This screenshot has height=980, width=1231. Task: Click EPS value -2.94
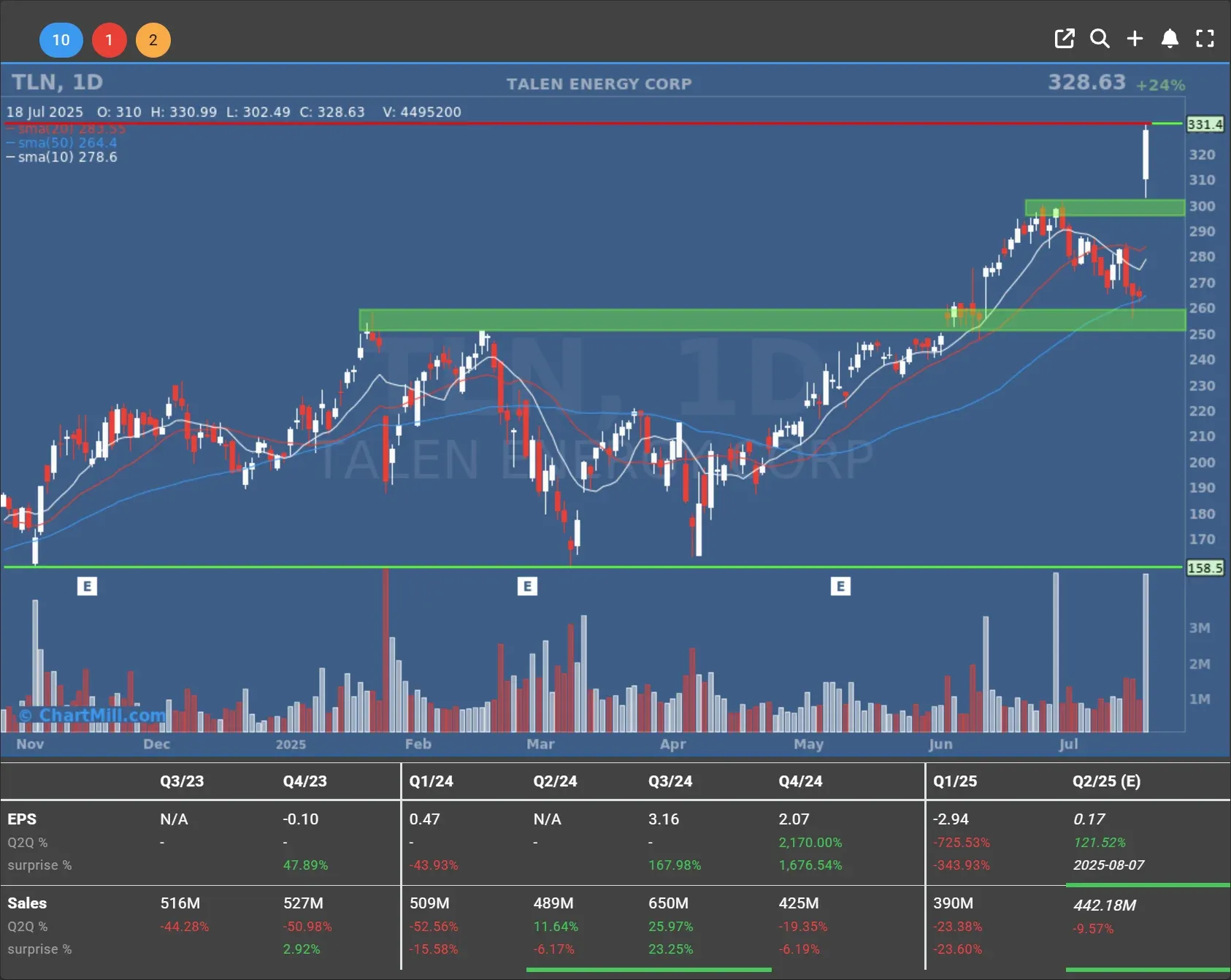(951, 819)
